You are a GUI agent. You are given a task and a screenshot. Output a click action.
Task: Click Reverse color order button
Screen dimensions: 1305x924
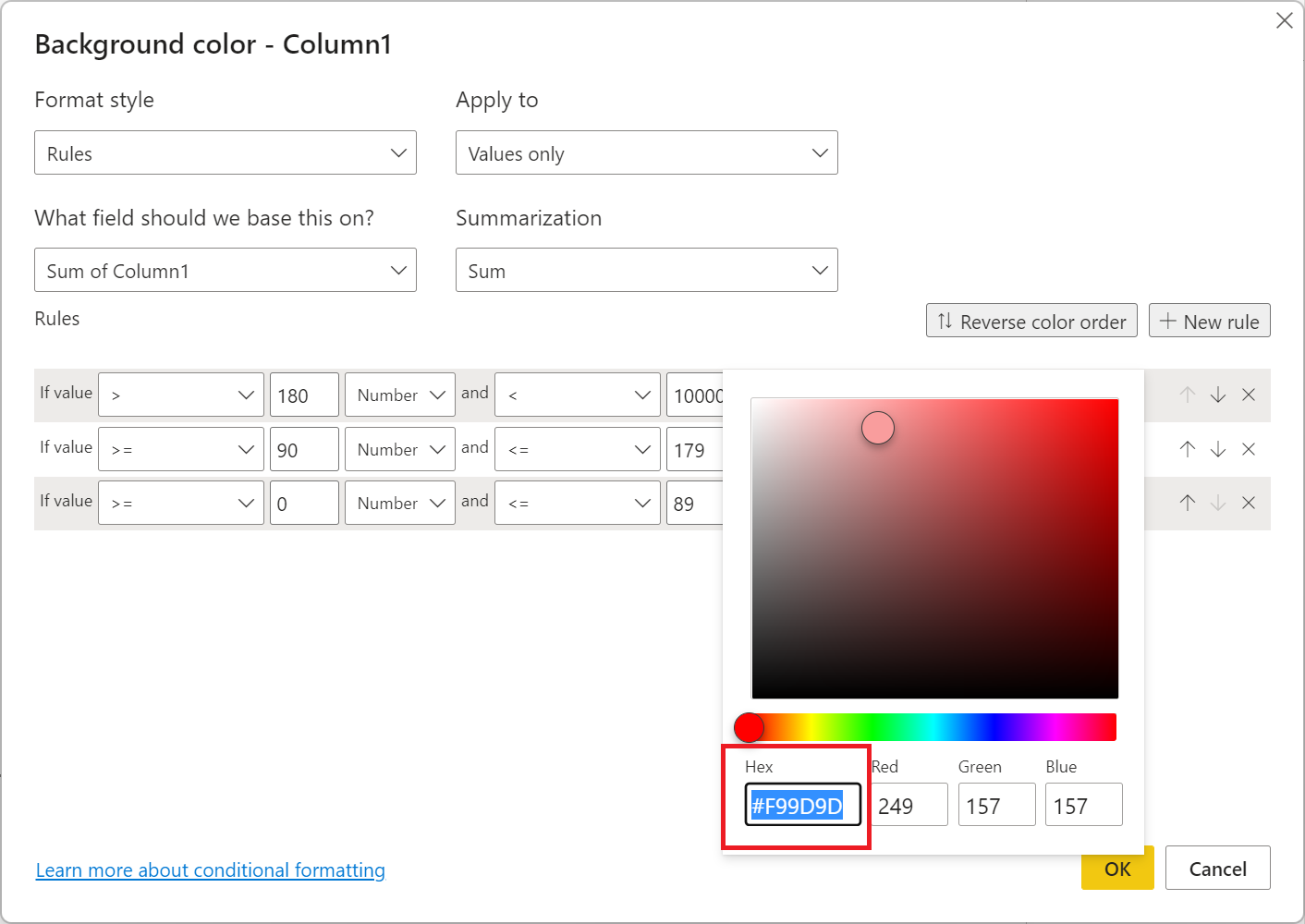1031,321
